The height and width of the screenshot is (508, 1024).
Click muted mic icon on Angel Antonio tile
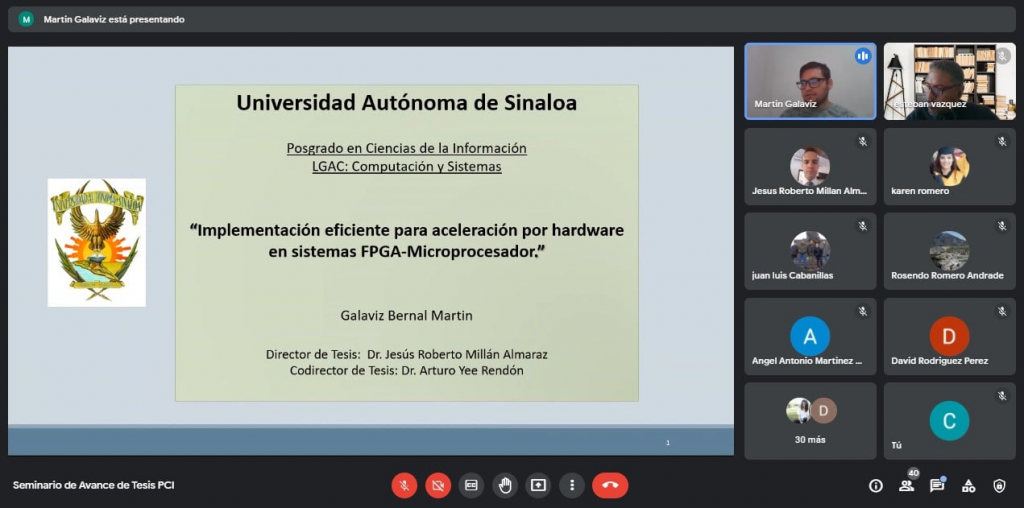click(863, 311)
